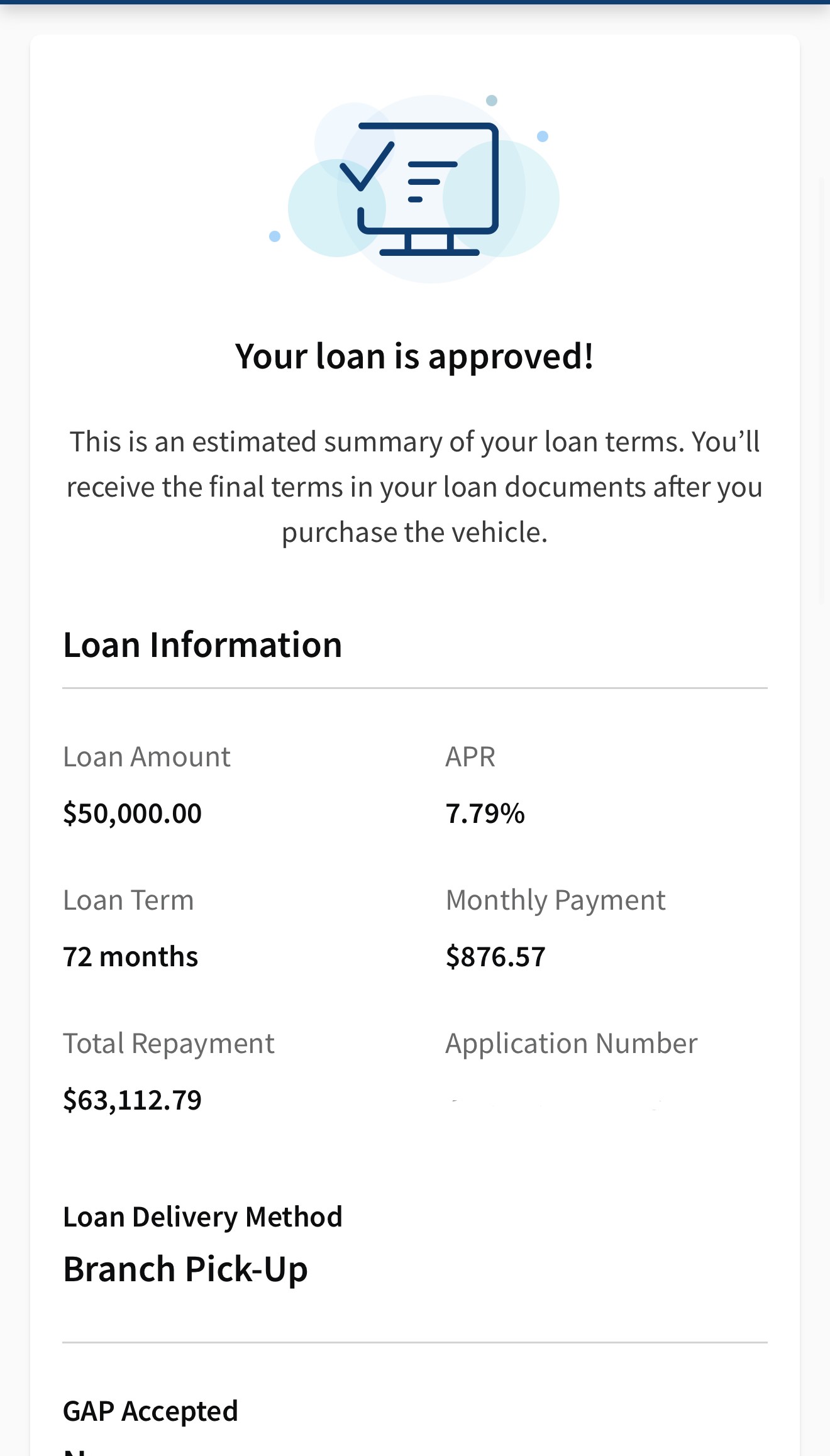Click the 72 months term value
Screen dimensions: 830x1456
[x=130, y=957]
